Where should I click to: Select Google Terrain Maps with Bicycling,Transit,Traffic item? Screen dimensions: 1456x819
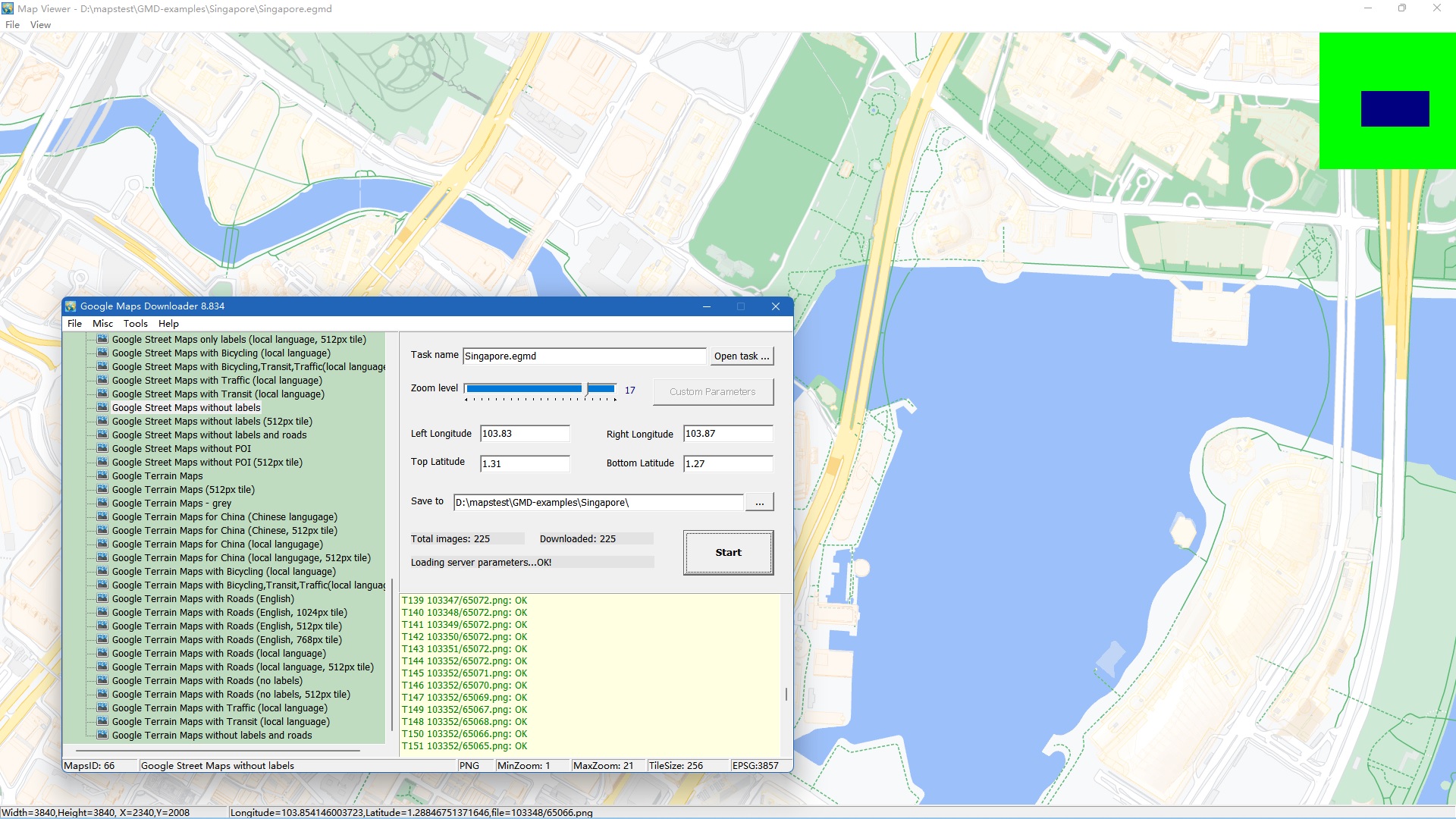tap(249, 585)
